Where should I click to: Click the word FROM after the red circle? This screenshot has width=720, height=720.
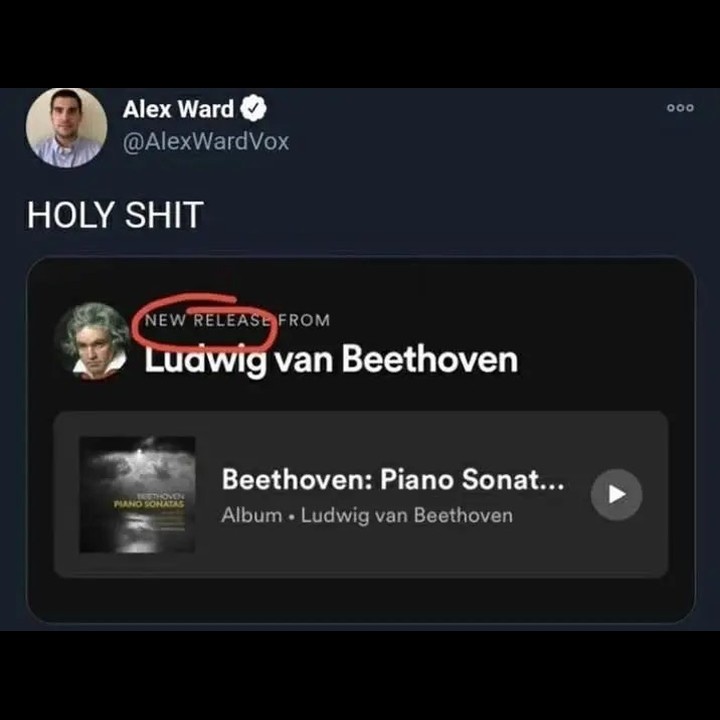[304, 320]
